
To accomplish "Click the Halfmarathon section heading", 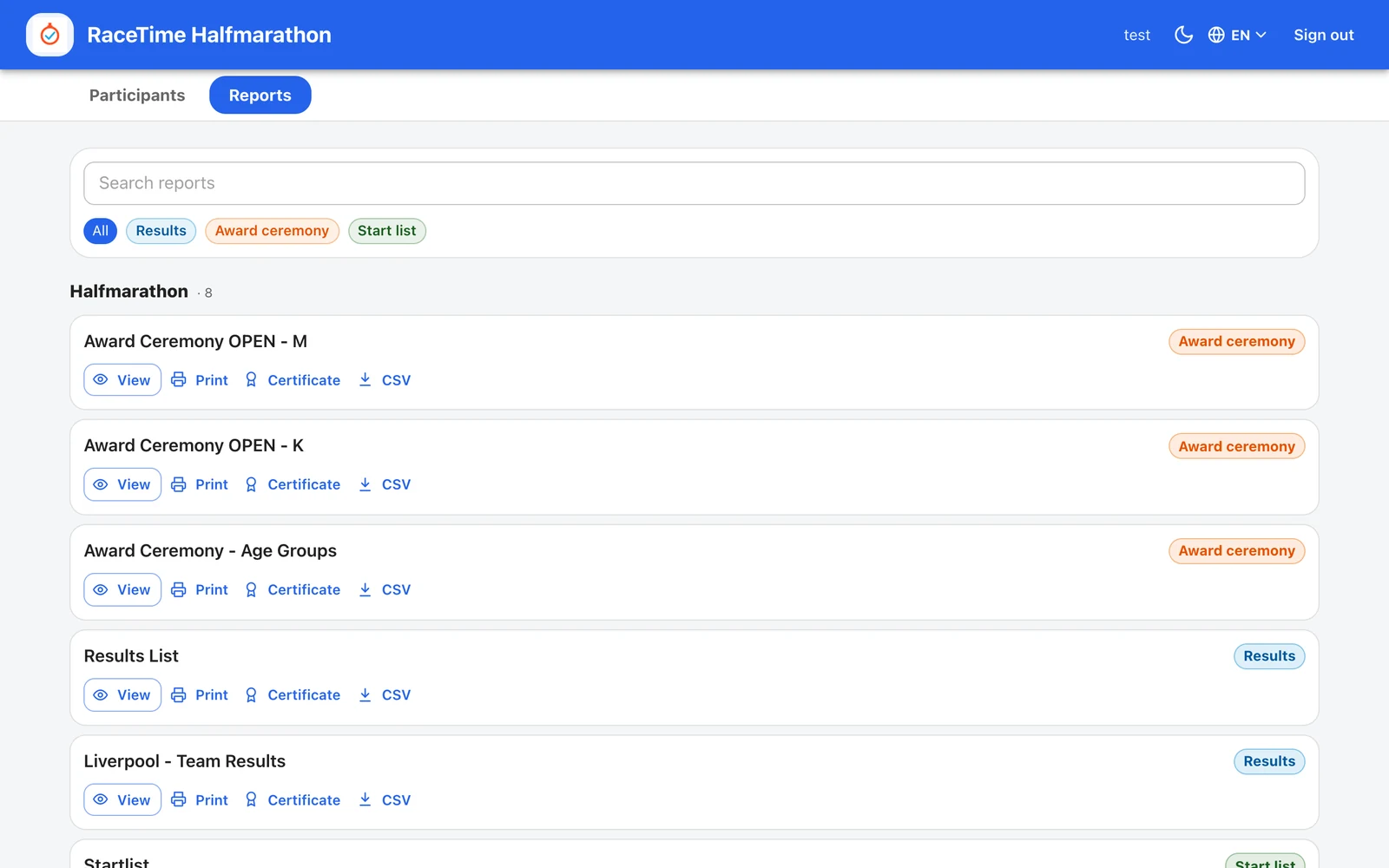I will pos(128,292).
